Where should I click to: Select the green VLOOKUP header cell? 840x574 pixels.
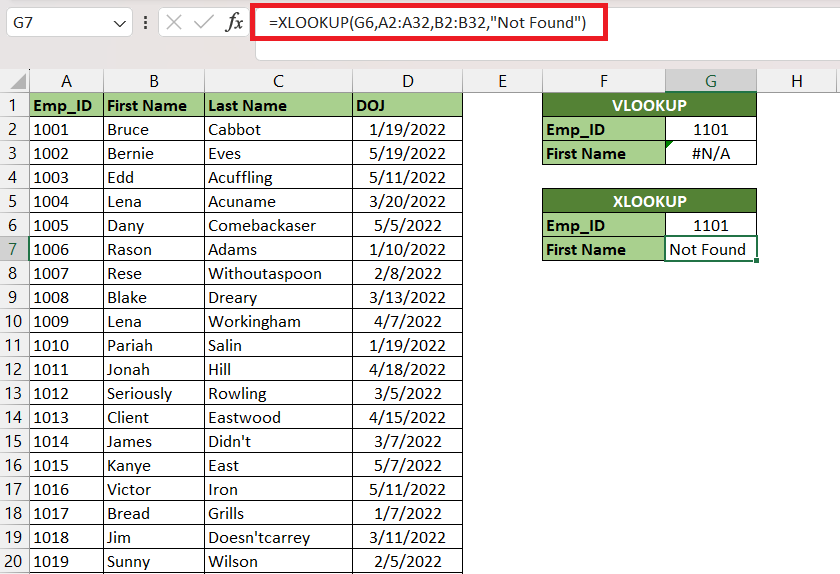click(x=649, y=105)
